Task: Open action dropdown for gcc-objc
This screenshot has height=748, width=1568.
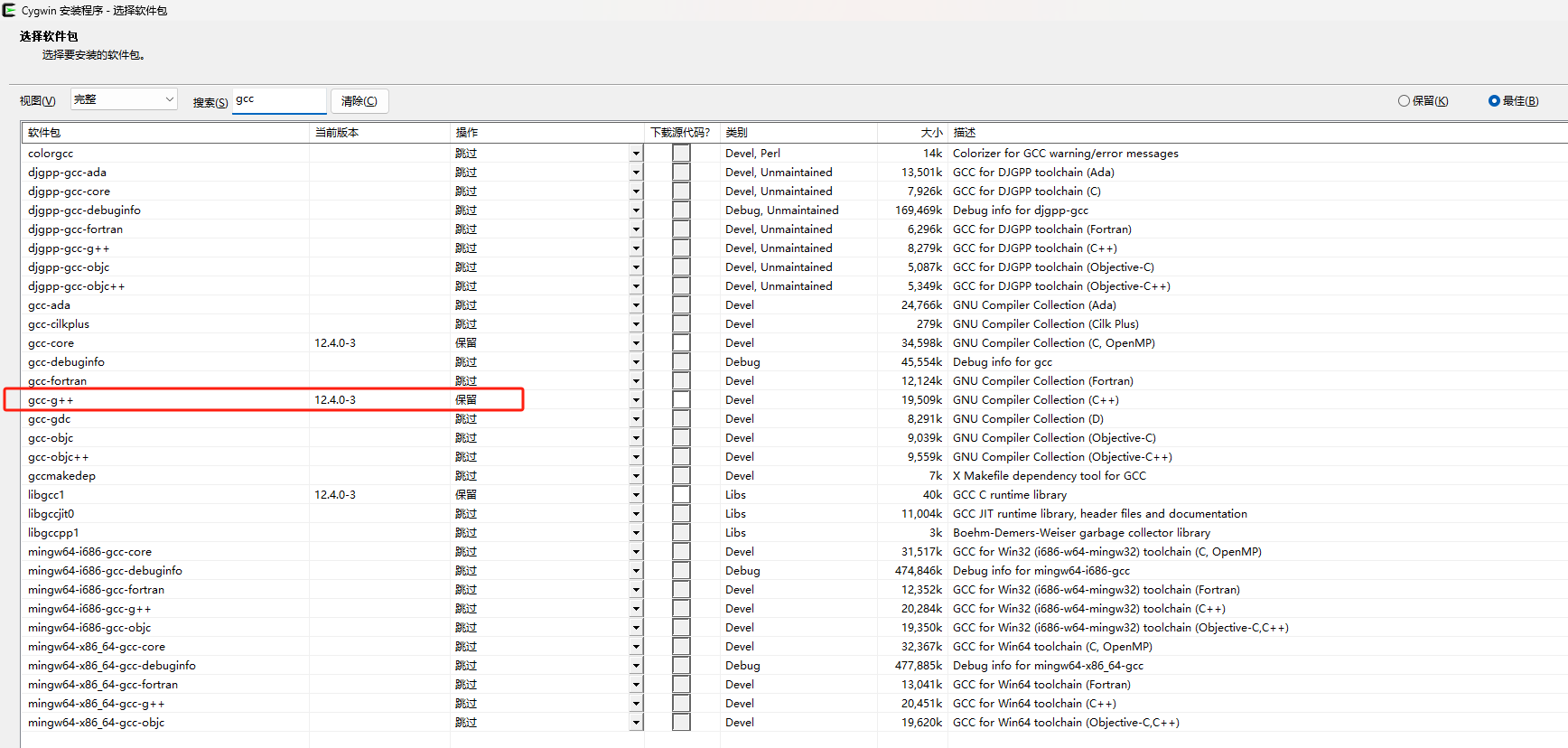Action: 636,438
